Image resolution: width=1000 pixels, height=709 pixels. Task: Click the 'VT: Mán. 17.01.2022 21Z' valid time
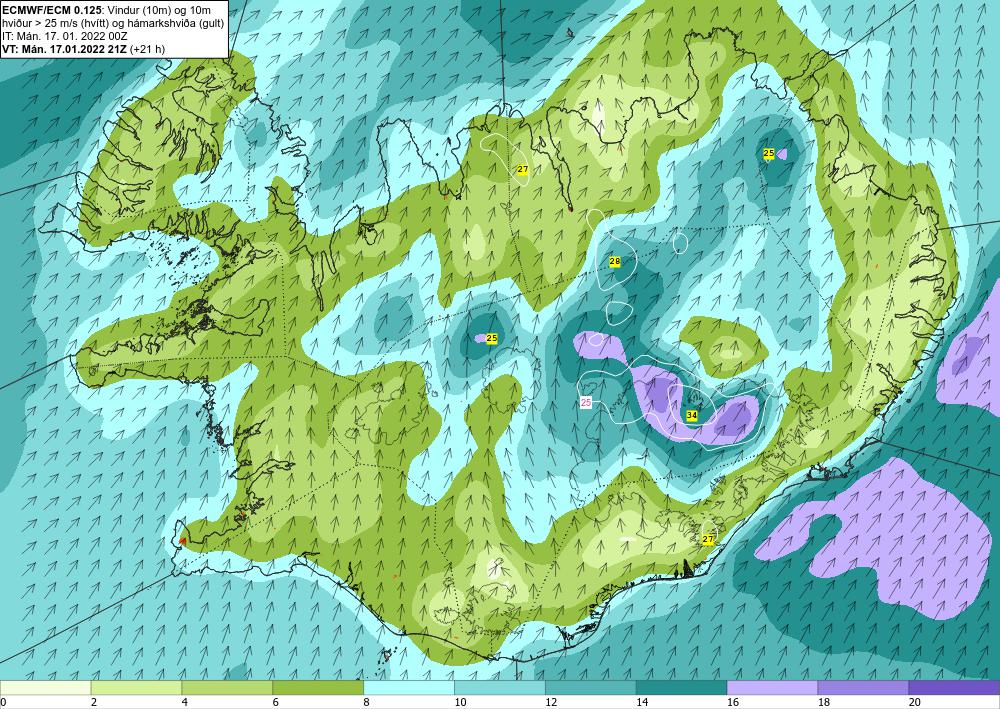[x=64, y=49]
